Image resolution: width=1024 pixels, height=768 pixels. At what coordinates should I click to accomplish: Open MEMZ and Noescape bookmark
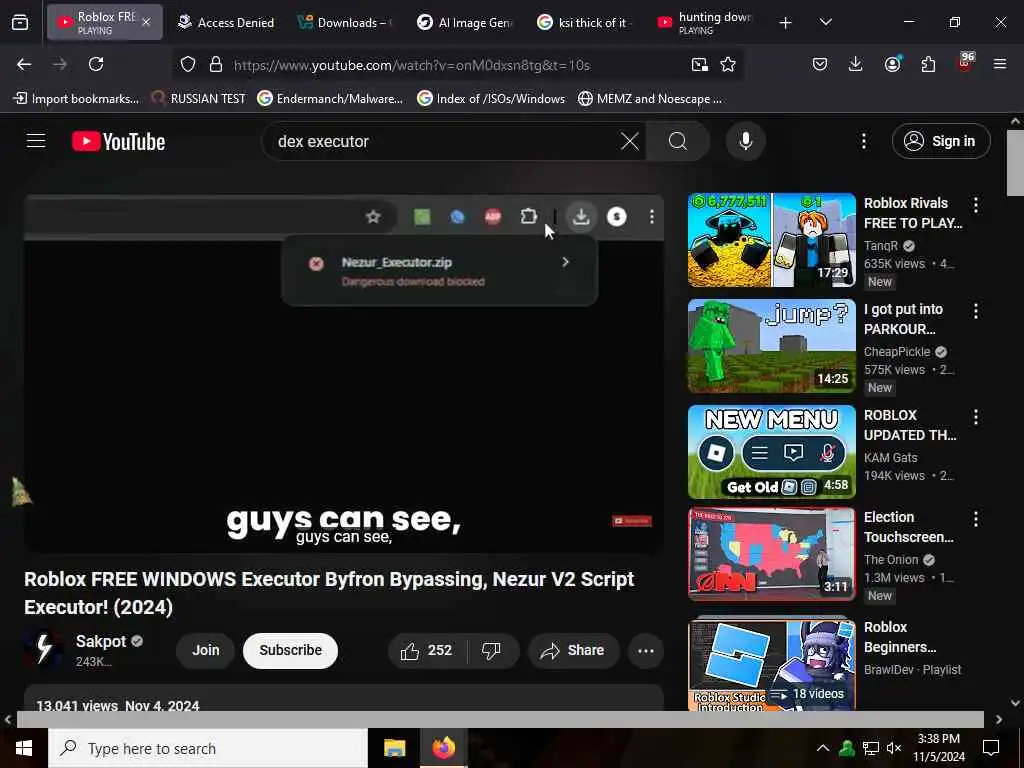pyautogui.click(x=650, y=99)
